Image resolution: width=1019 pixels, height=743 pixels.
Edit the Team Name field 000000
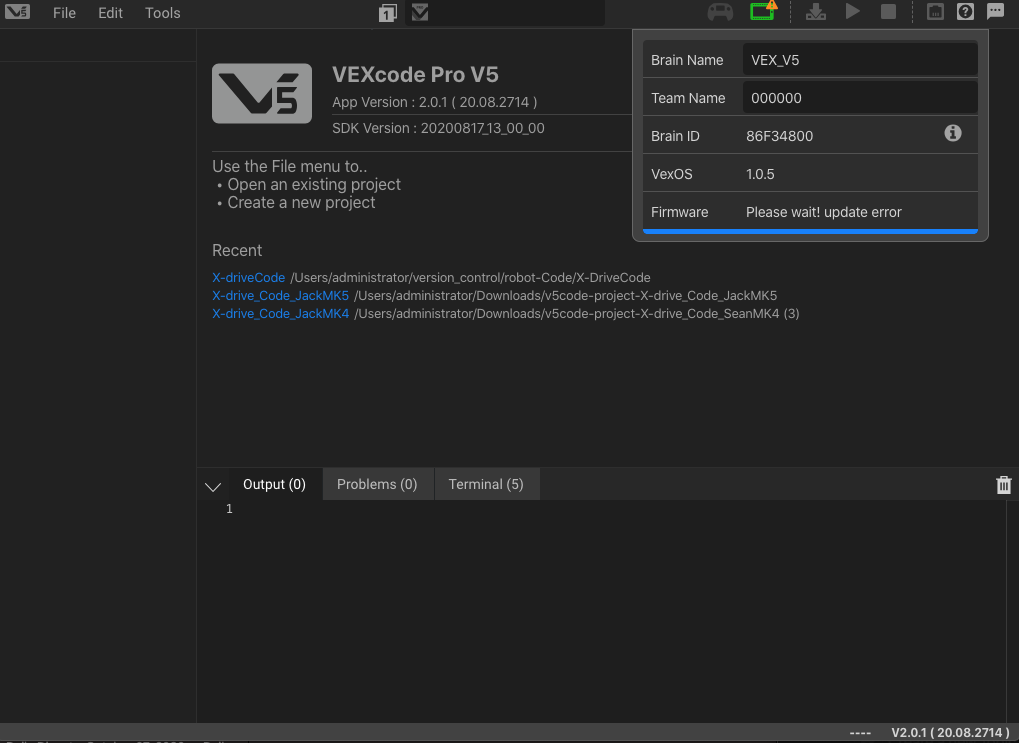[x=860, y=98]
